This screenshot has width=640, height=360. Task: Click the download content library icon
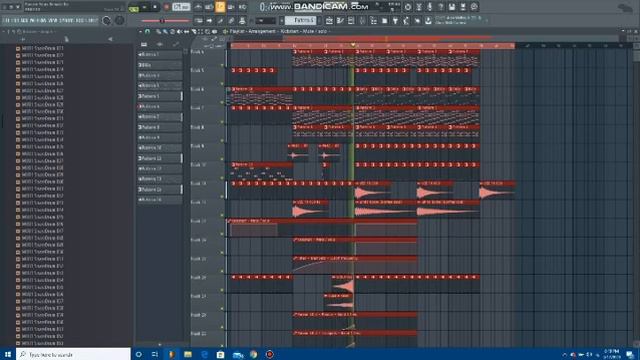428,20
